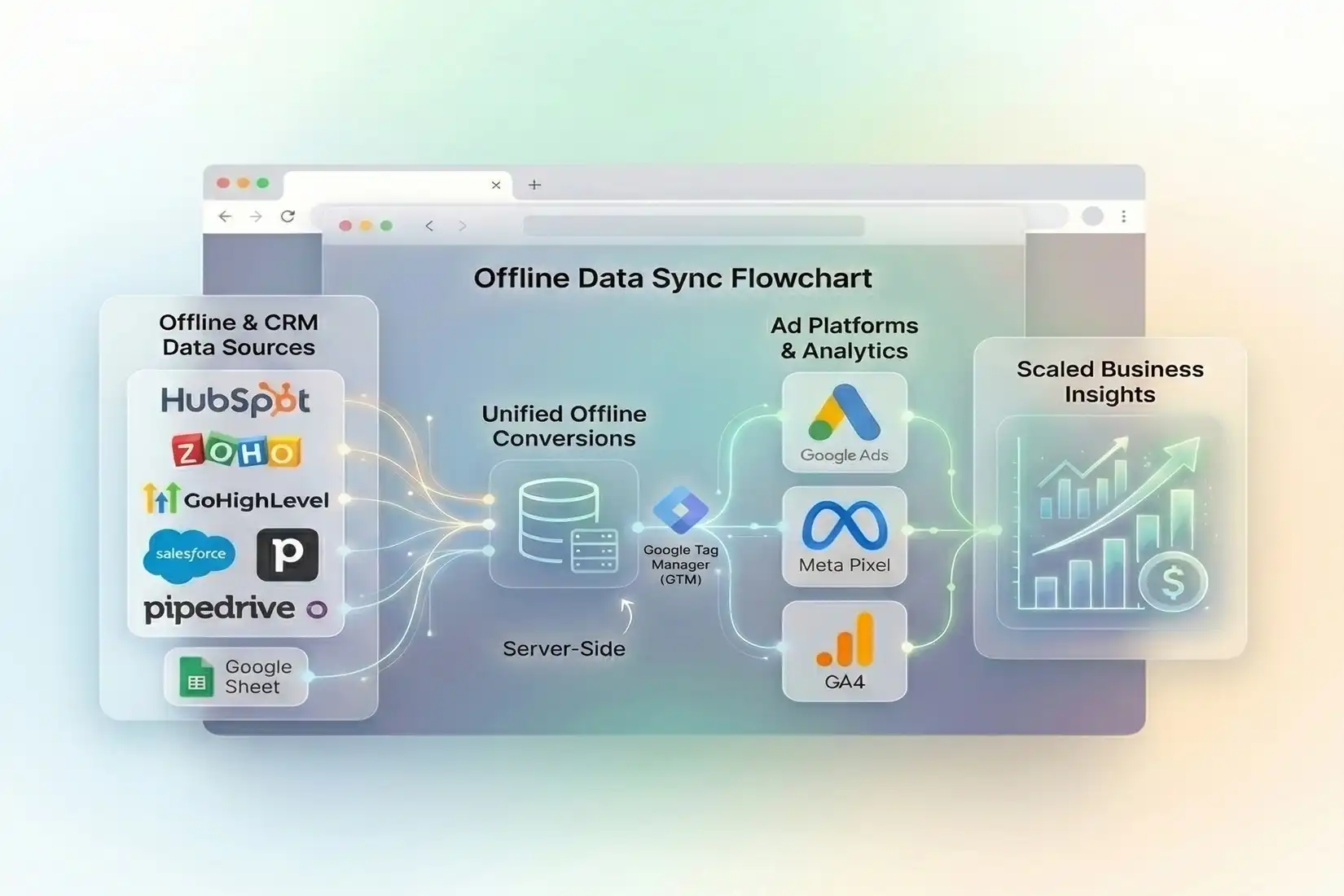Select the Salesforce cloud icon
This screenshot has width=1344, height=896.
189,553
